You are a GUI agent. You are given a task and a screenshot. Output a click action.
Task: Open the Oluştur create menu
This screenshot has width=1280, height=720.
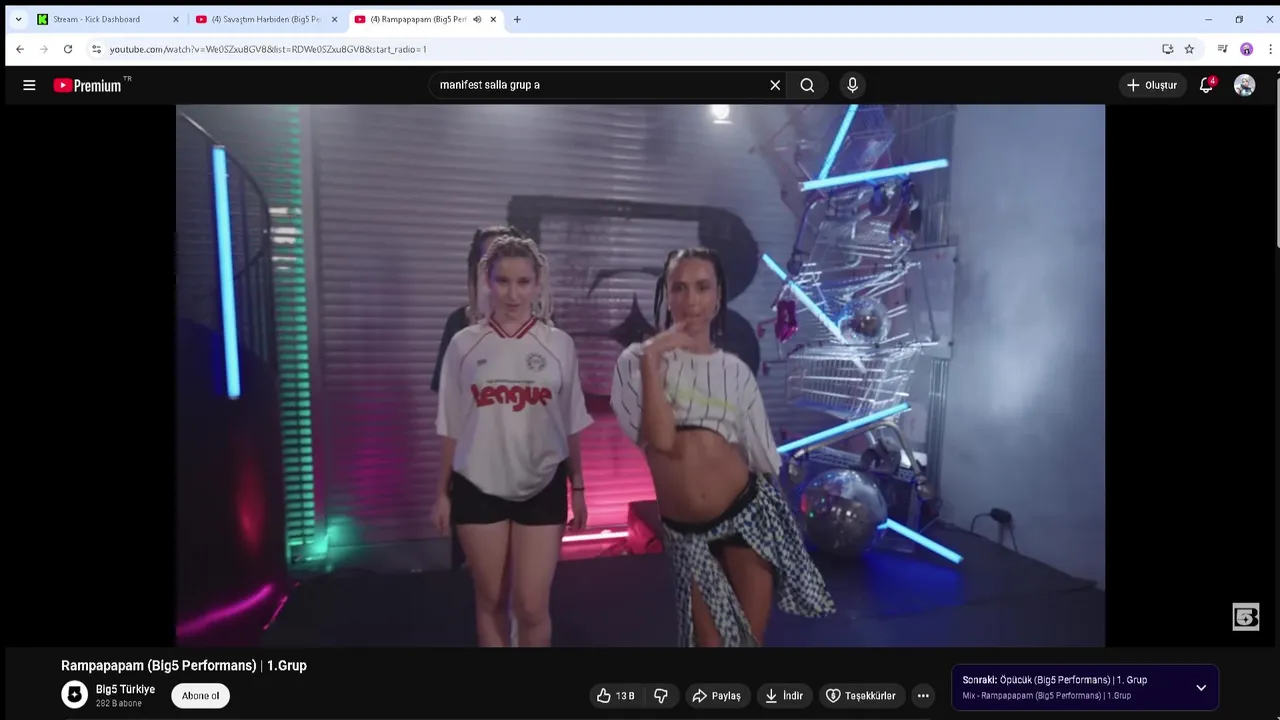(1152, 85)
